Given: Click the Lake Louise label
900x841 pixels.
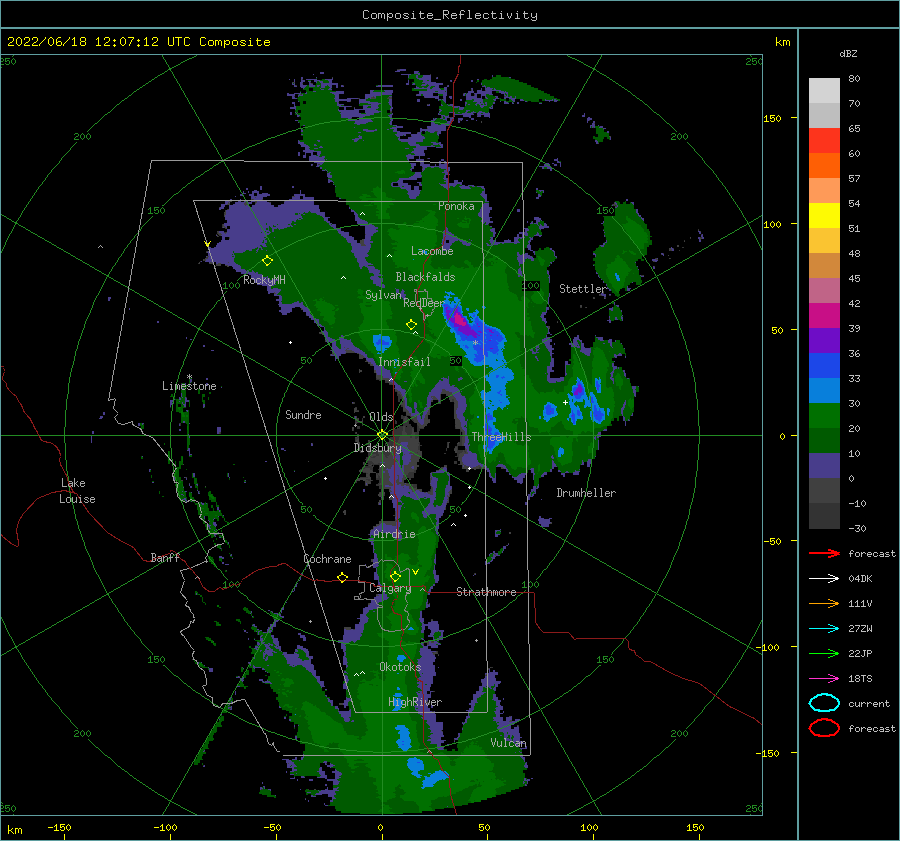Looking at the screenshot, I should [77, 491].
